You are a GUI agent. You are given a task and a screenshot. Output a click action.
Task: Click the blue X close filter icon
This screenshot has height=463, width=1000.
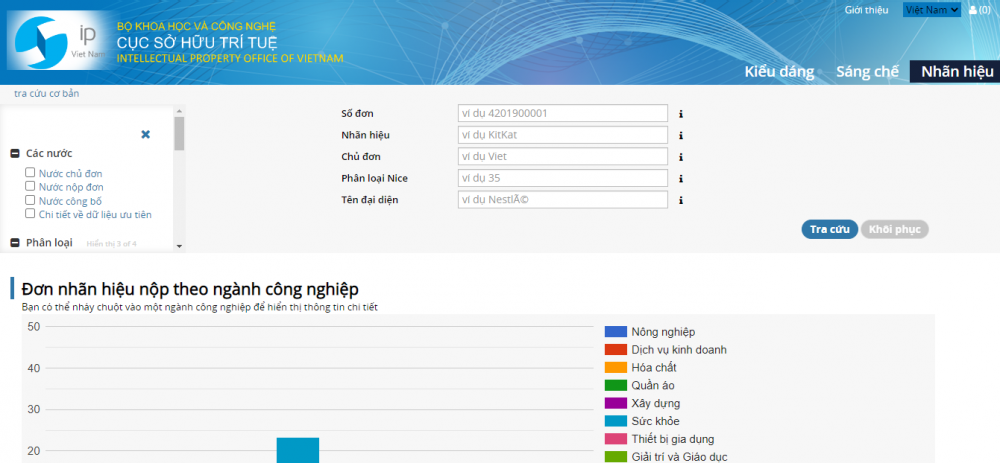[x=145, y=134]
